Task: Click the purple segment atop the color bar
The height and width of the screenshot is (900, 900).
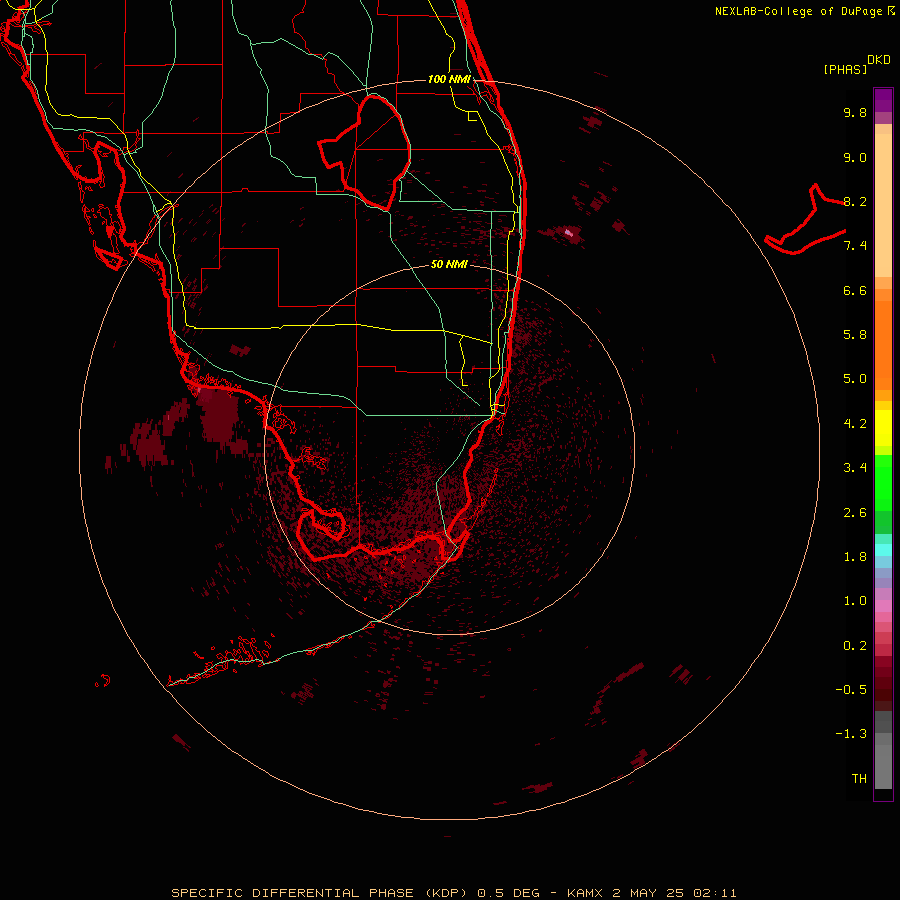Action: click(x=883, y=100)
